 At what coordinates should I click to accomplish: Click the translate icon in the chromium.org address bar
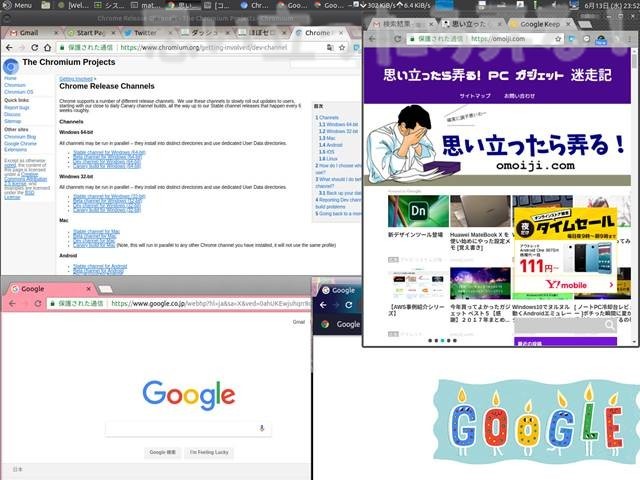330,48
